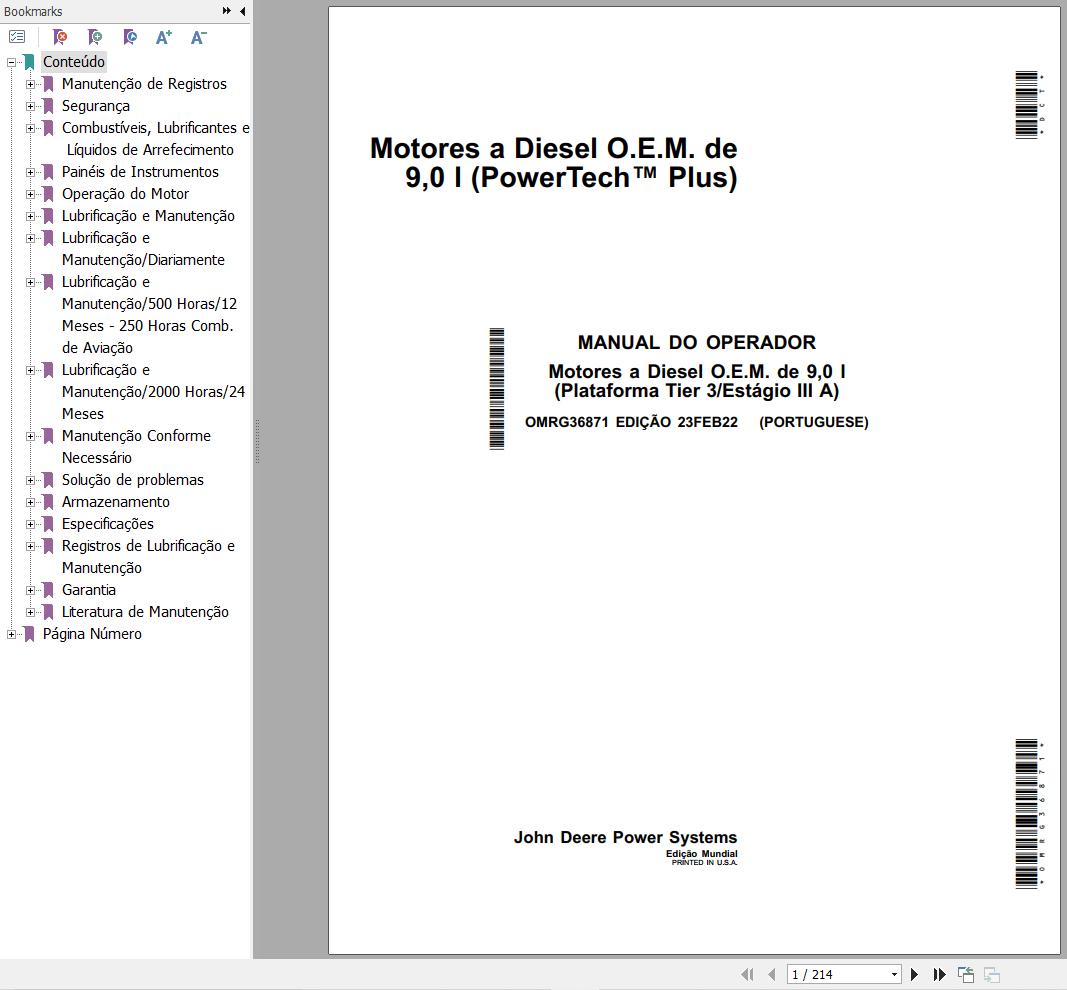1067x990 pixels.
Task: Open Lubrificação e Manutenção/500 Horas bookmark
Action: (x=150, y=315)
